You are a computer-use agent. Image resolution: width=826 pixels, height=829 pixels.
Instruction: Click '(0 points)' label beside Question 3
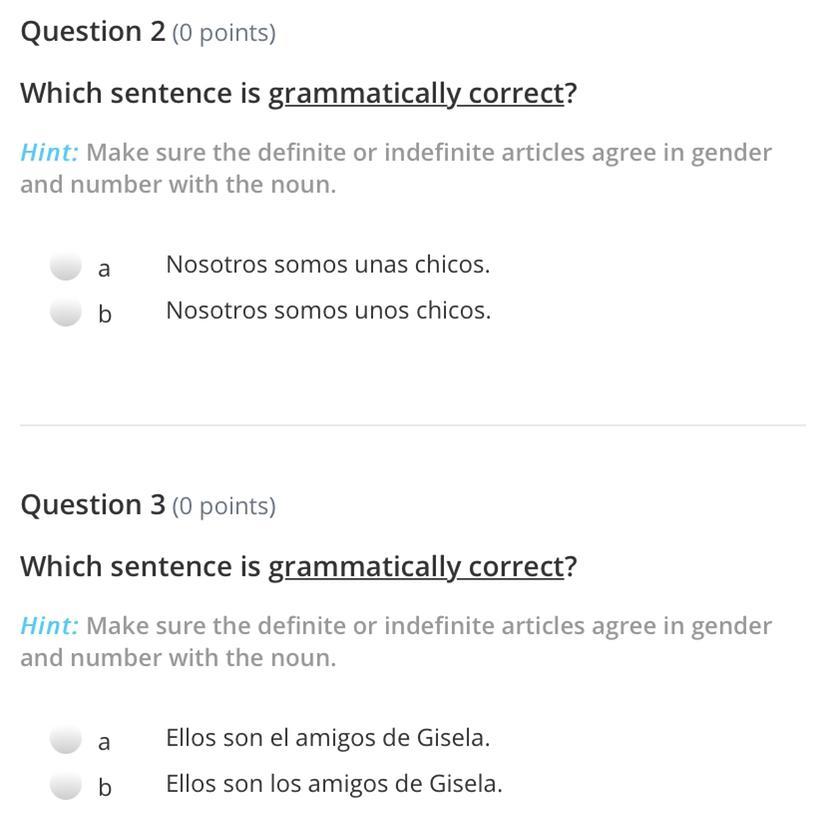coord(224,506)
